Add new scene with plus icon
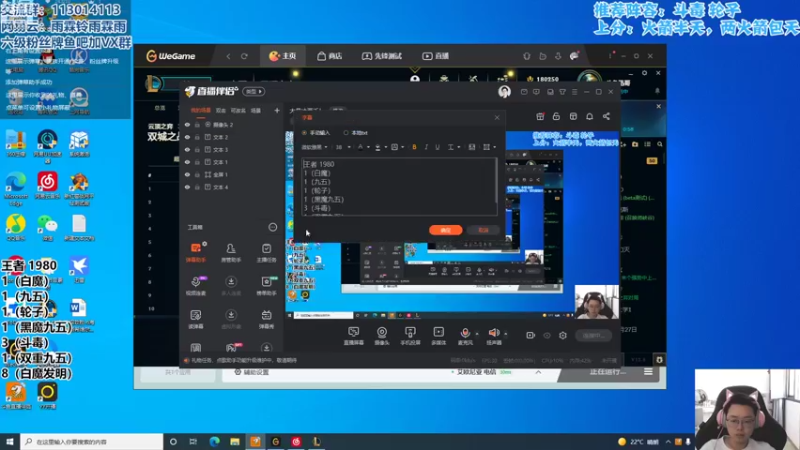Image resolution: width=800 pixels, height=450 pixels. (277, 110)
